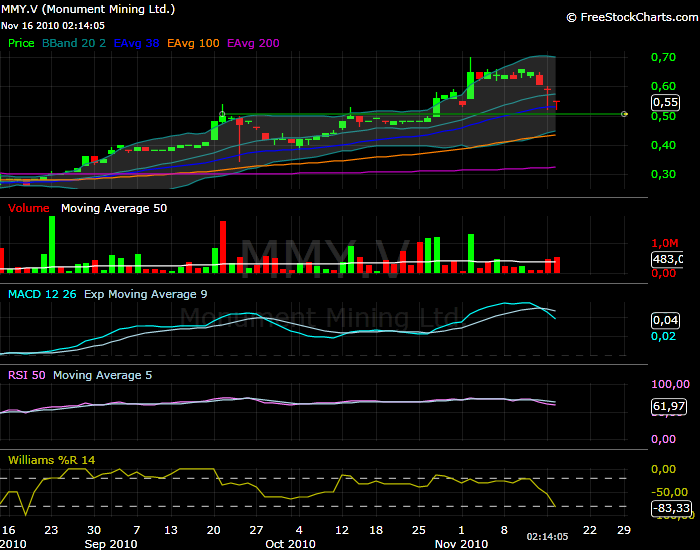Image resolution: width=700 pixels, height=550 pixels.
Task: Click the date tick 29 on time axis
Action: (x=624, y=530)
